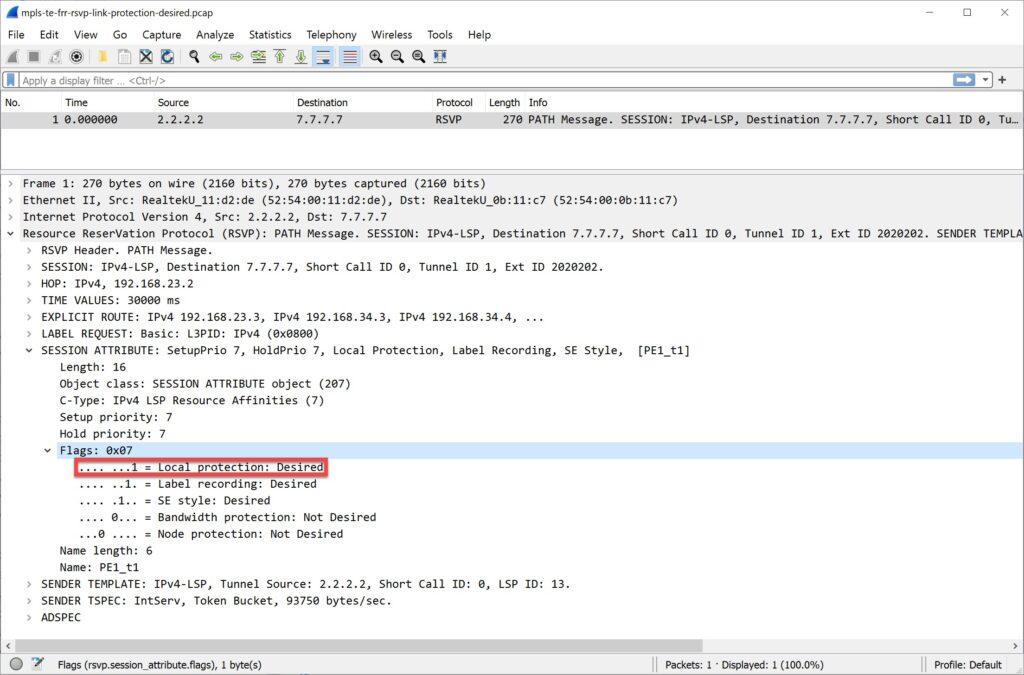The height and width of the screenshot is (675, 1024).
Task: Collapse the Flags: 0x07 subtree
Action: [48, 451]
